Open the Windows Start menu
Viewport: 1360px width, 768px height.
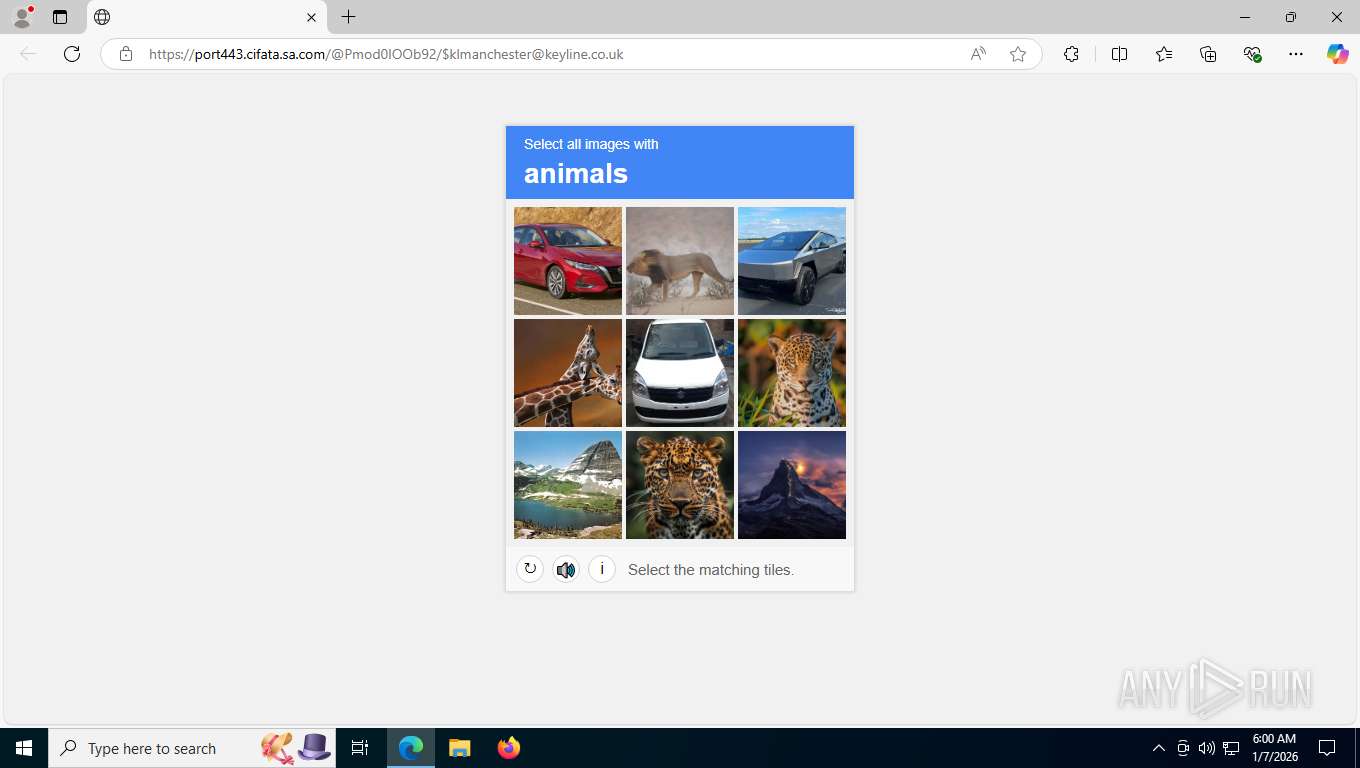(x=24, y=748)
